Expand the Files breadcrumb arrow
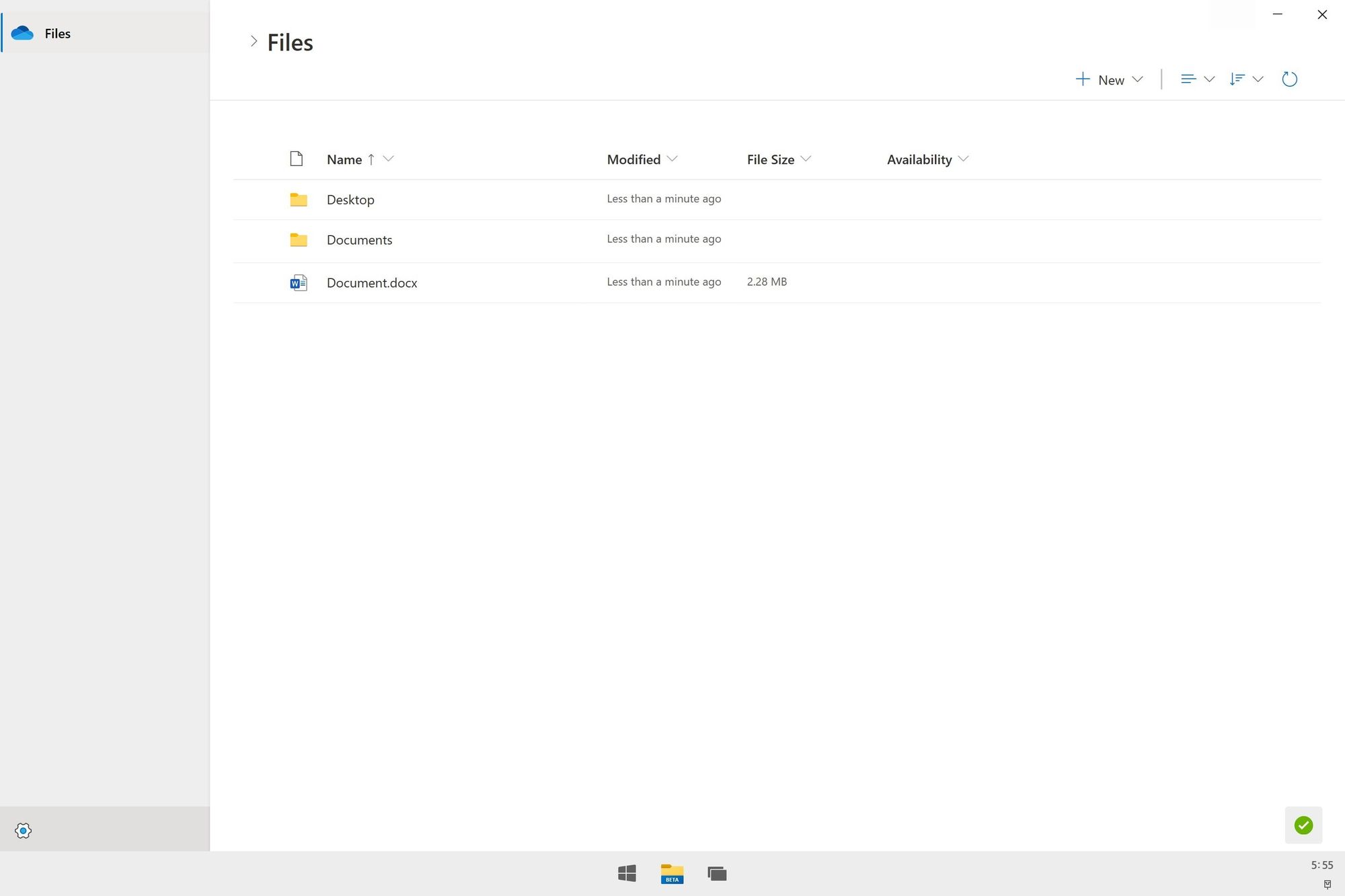The image size is (1345, 896). coord(252,41)
